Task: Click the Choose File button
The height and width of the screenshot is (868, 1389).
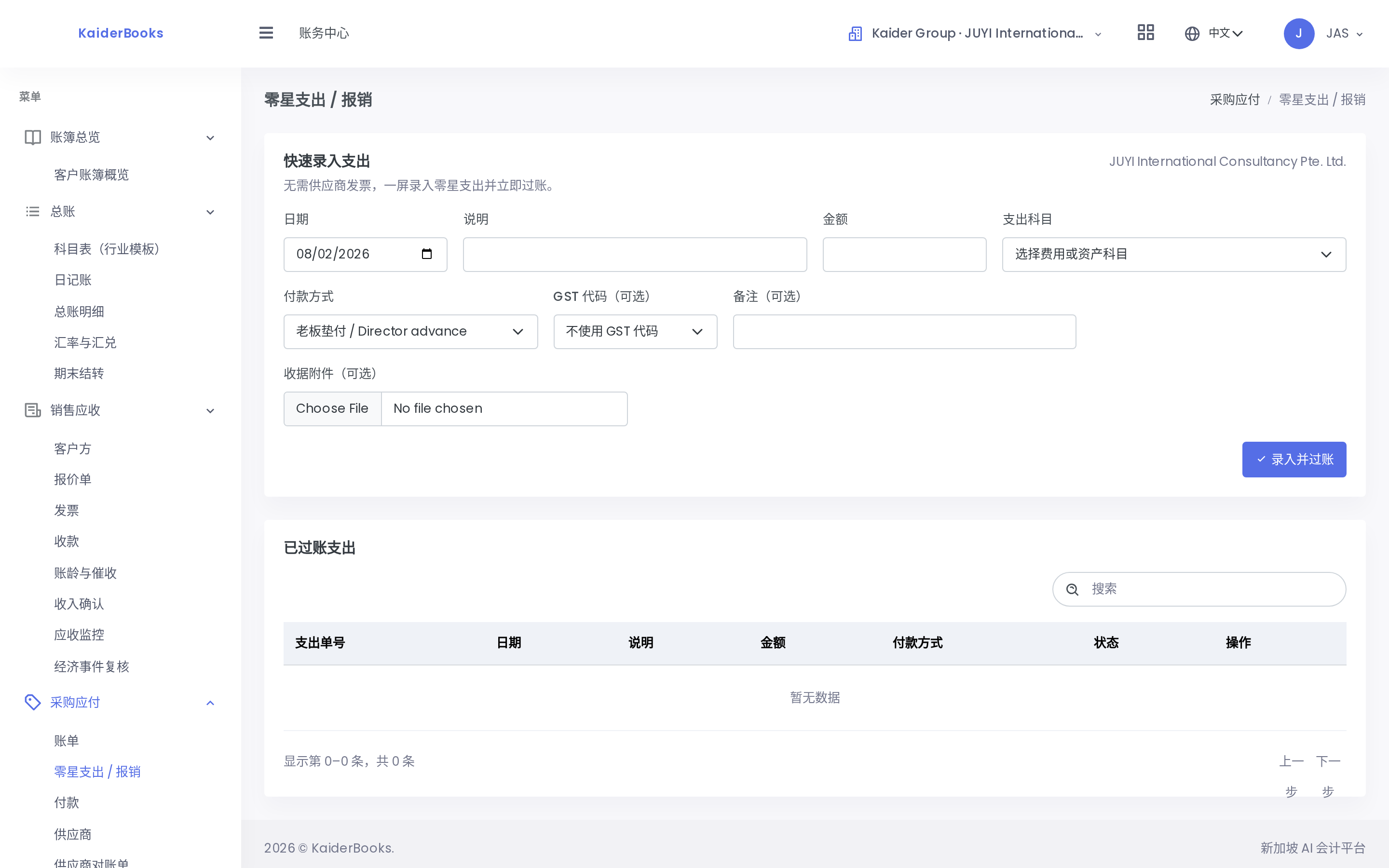Action: click(332, 409)
